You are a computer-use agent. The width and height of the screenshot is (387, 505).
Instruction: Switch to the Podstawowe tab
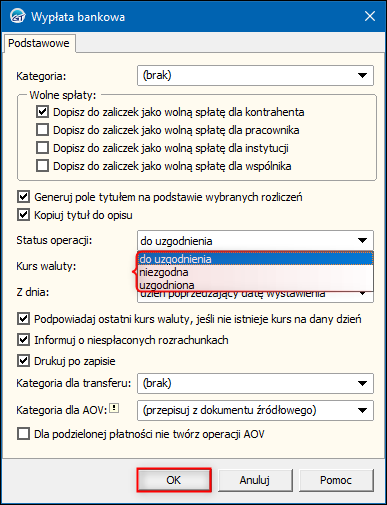39,43
